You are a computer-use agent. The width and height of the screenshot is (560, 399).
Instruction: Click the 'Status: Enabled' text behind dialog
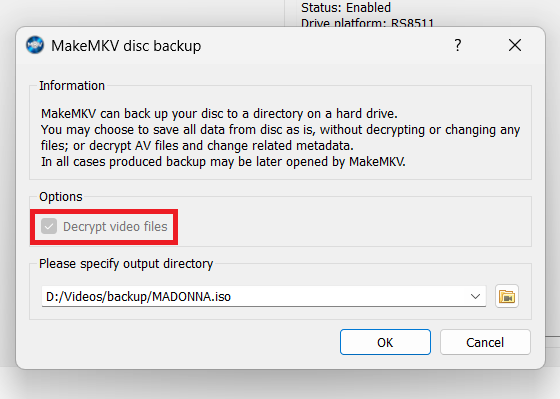coord(346,7)
